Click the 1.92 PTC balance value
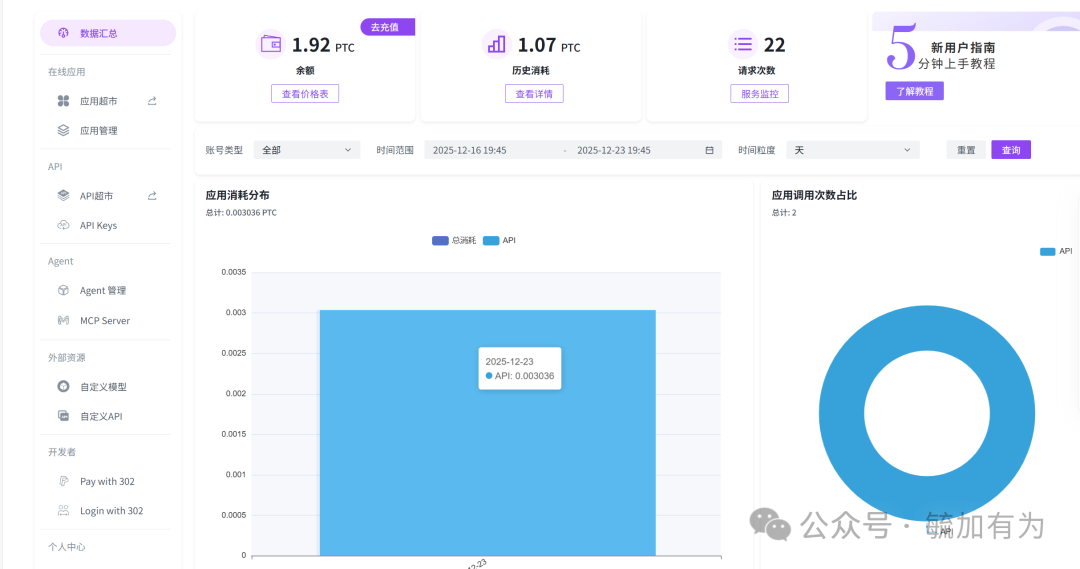Viewport: 1080px width, 569px height. pyautogui.click(x=323, y=45)
